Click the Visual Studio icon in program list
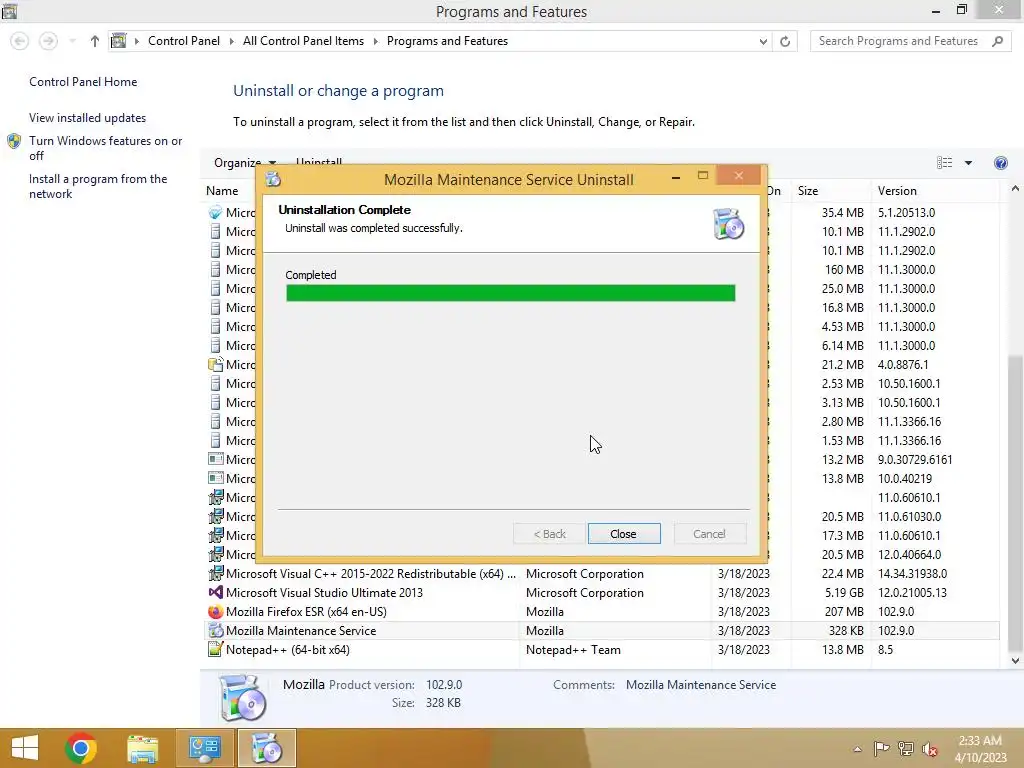The image size is (1024, 768). [x=216, y=593]
